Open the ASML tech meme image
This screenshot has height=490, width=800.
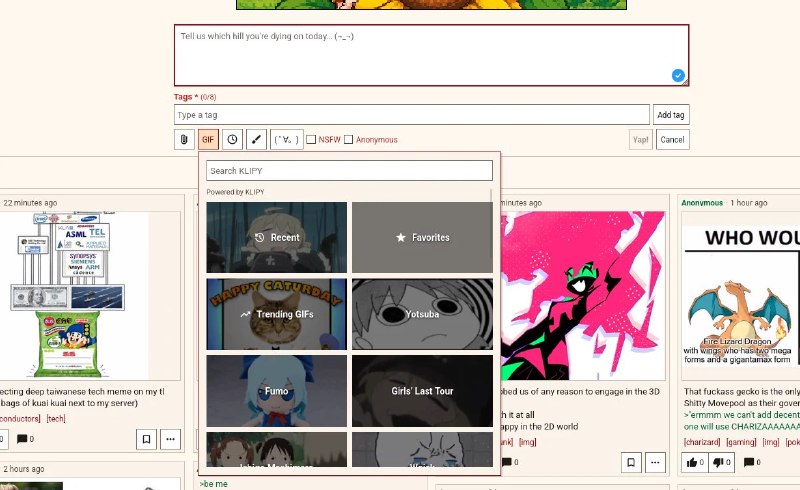click(x=74, y=296)
